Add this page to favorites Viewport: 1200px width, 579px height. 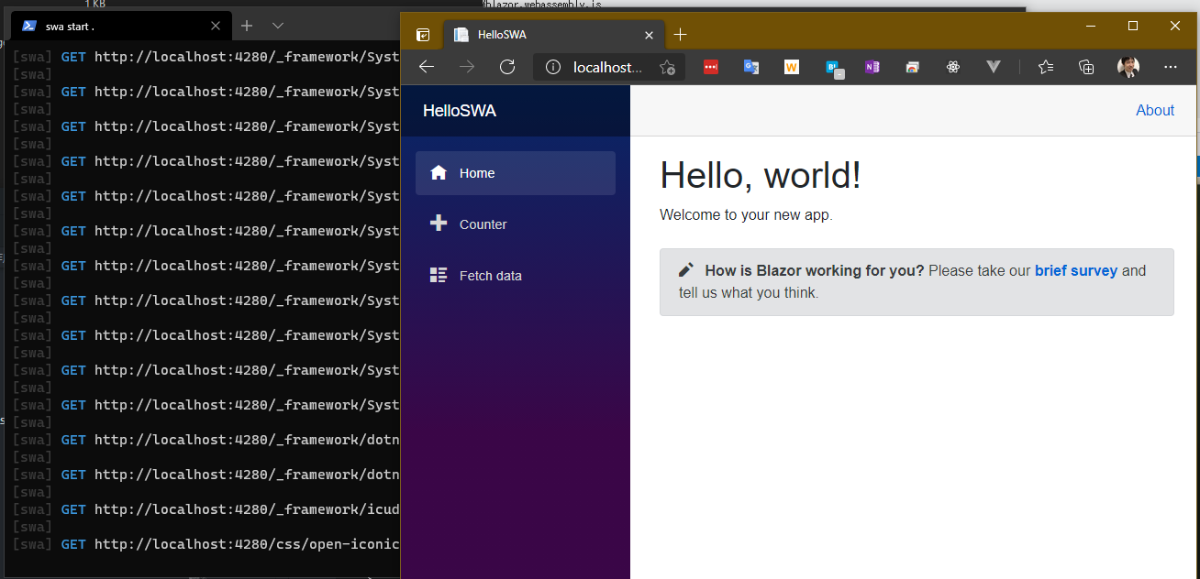point(668,68)
